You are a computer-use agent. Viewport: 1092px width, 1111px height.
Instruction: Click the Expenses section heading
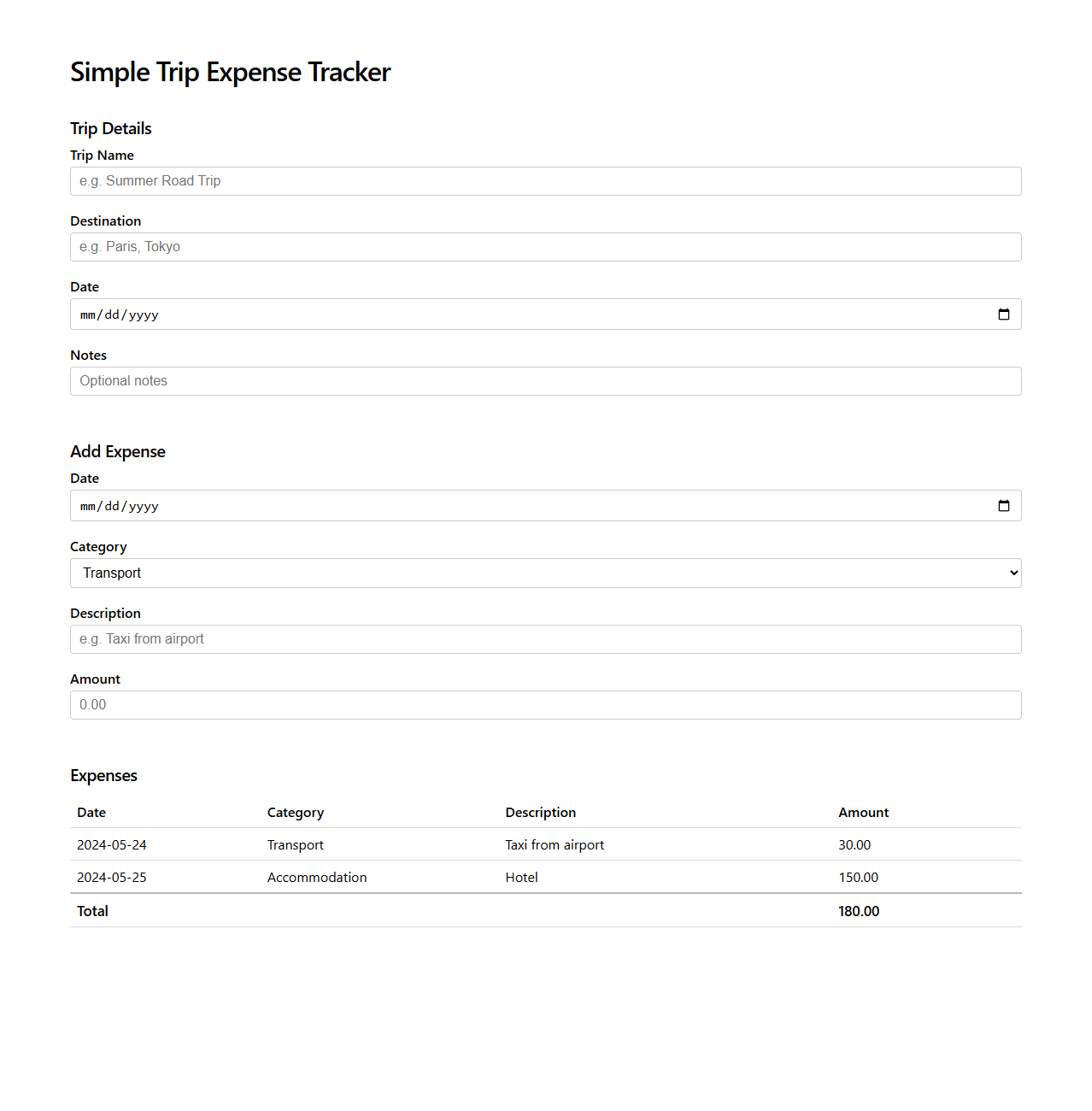103,775
